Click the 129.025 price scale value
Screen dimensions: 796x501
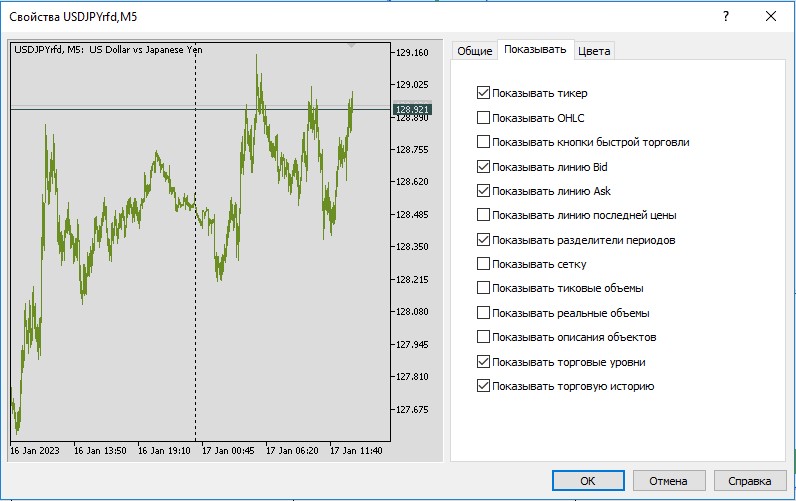coord(412,85)
